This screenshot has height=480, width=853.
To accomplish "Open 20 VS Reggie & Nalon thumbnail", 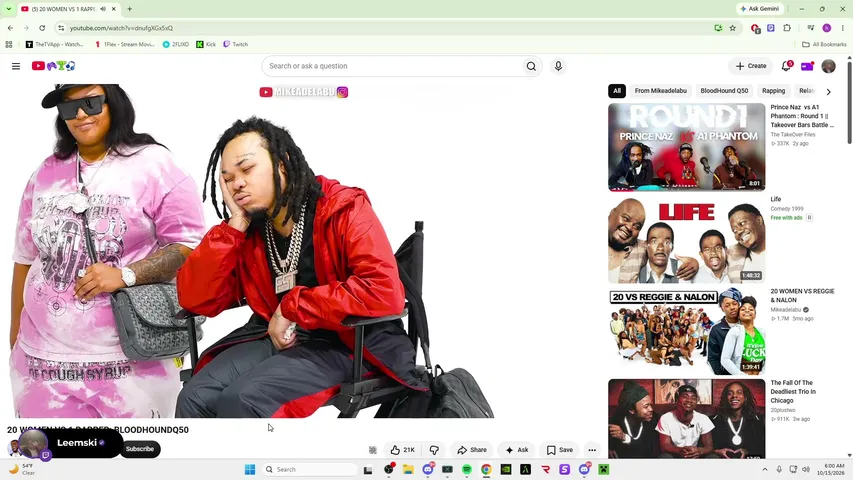I will (687, 331).
